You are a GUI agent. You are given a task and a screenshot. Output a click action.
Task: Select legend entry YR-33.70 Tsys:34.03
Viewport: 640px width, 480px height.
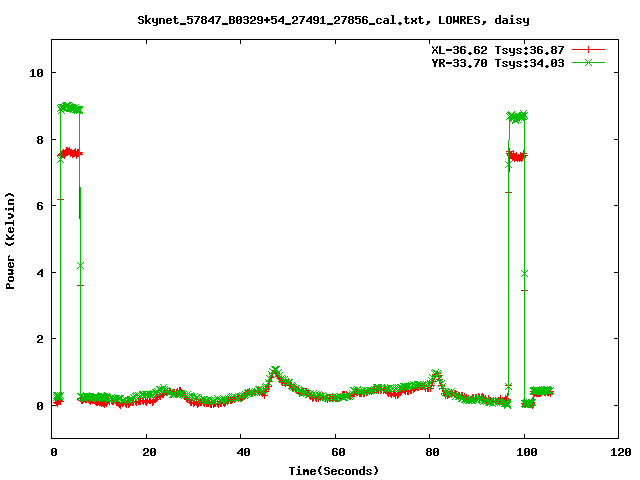(498, 63)
